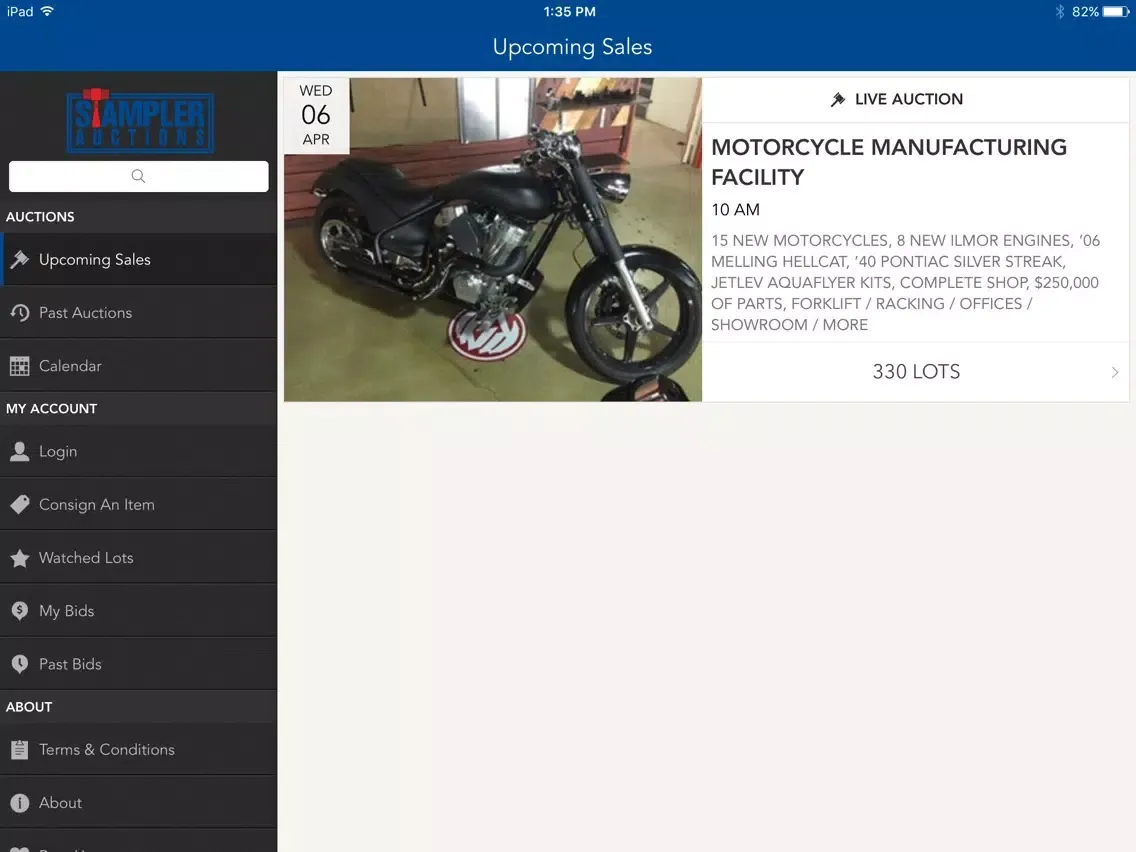Open the About page entry
Screen dimensions: 1136x852
pyautogui.click(x=138, y=803)
